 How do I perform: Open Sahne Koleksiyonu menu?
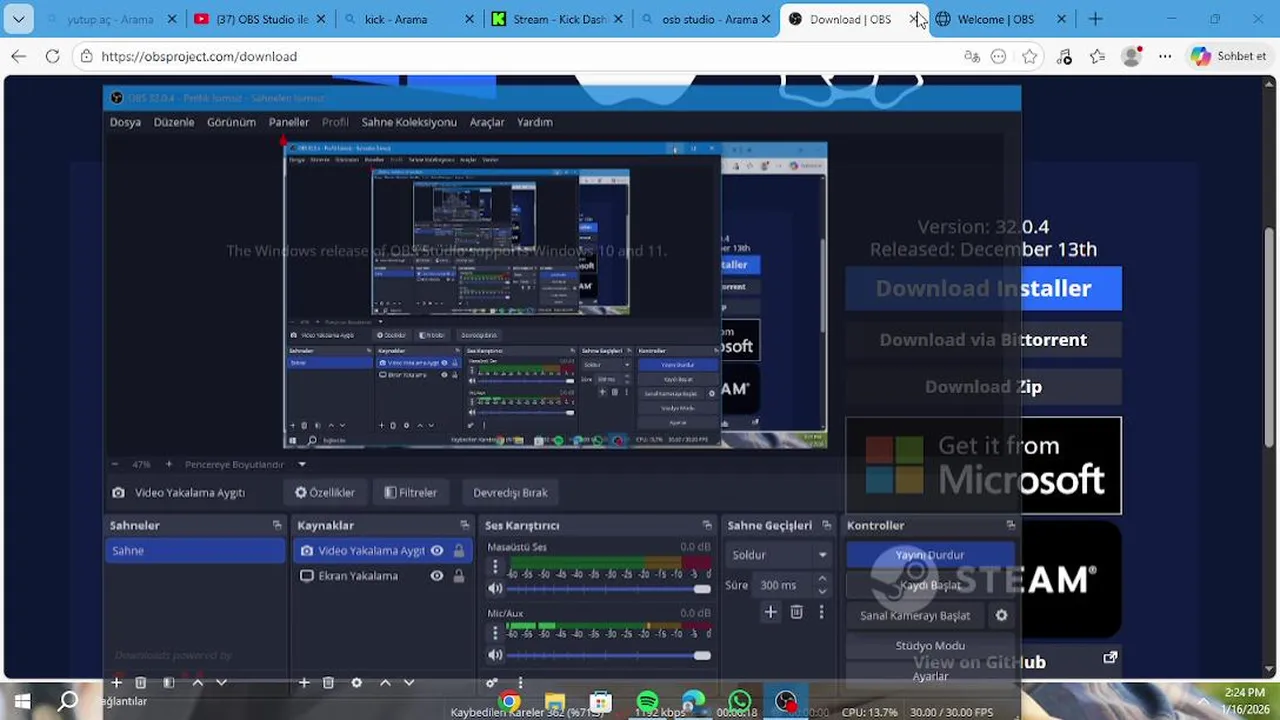click(409, 122)
